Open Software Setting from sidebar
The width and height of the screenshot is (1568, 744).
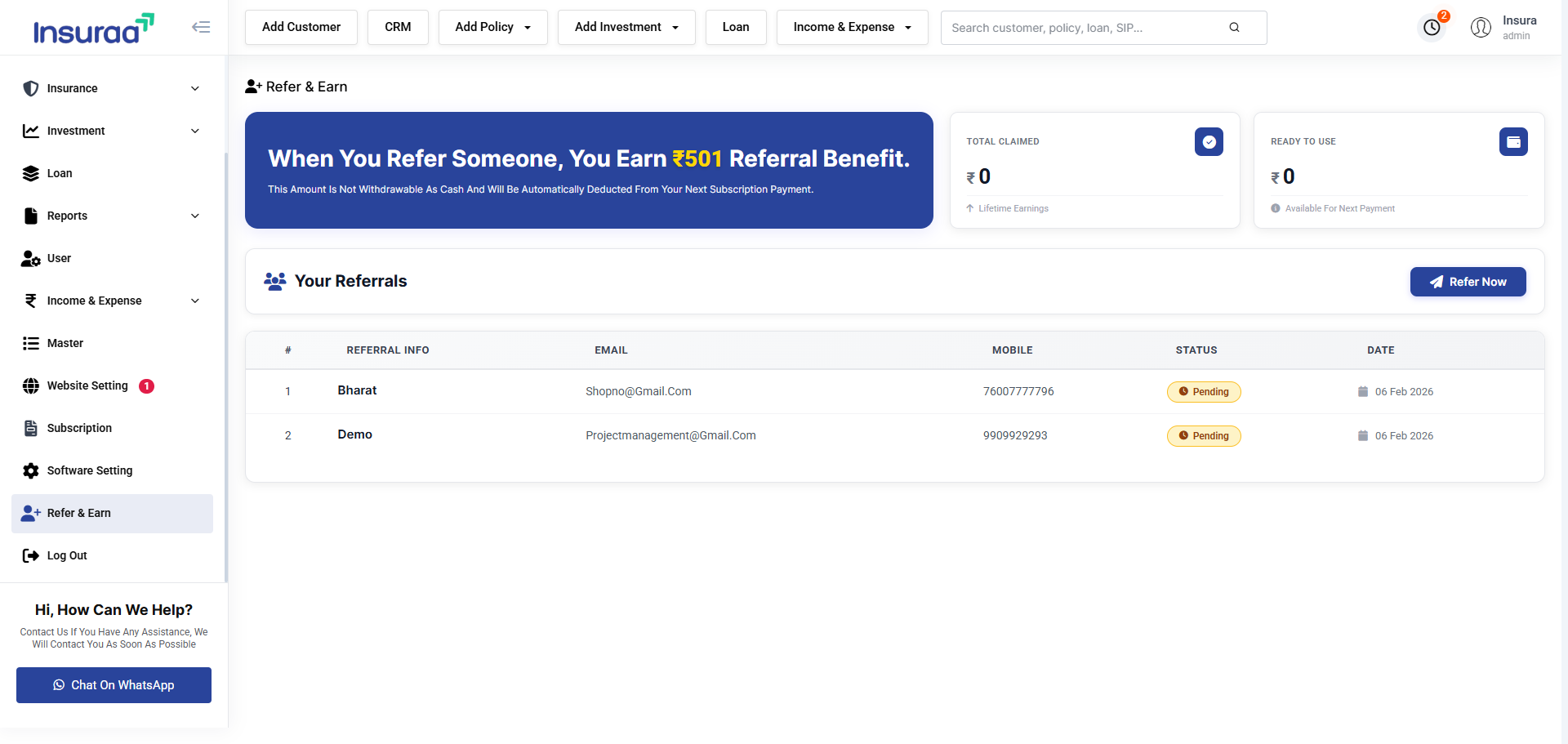point(112,470)
